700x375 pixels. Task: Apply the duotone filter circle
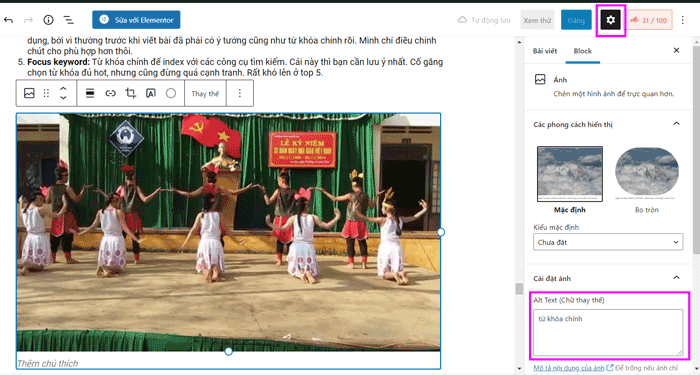pos(171,93)
